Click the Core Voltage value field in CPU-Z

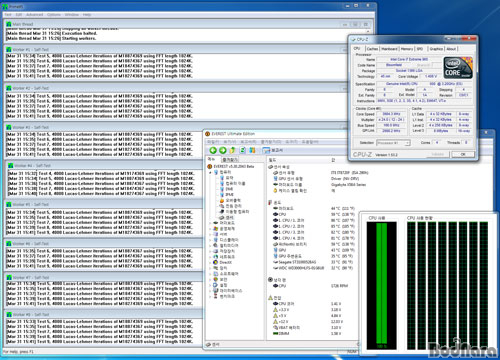(431, 77)
